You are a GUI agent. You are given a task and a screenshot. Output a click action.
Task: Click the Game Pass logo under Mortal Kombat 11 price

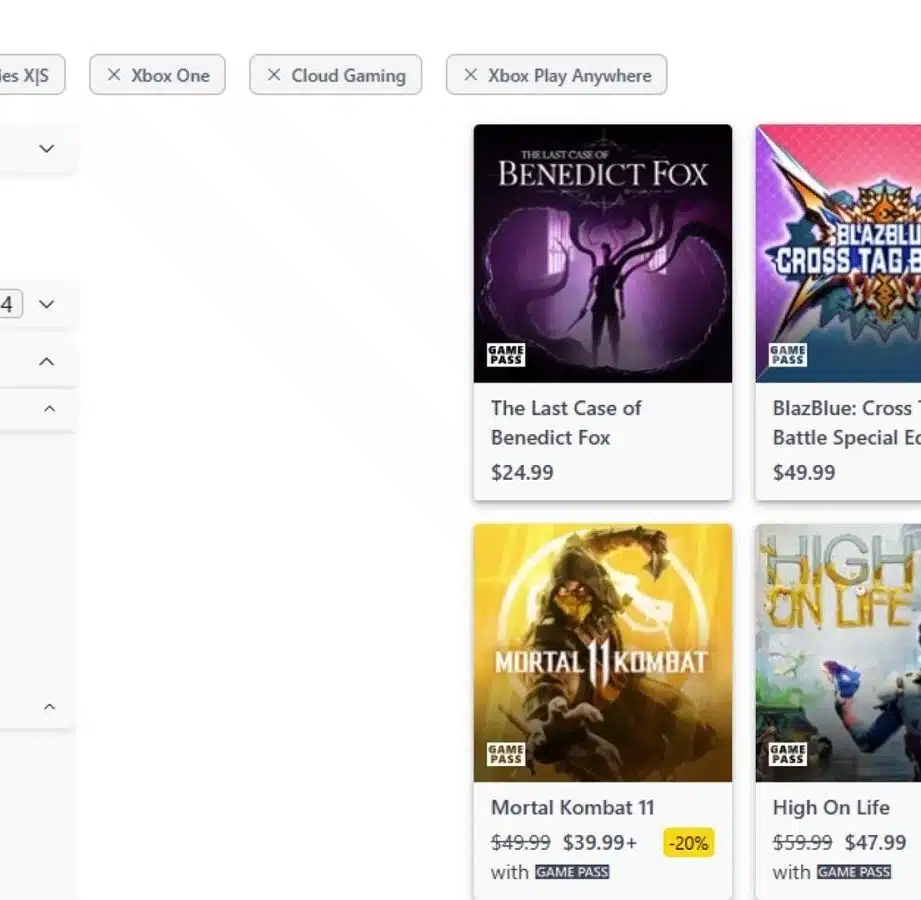coord(572,872)
